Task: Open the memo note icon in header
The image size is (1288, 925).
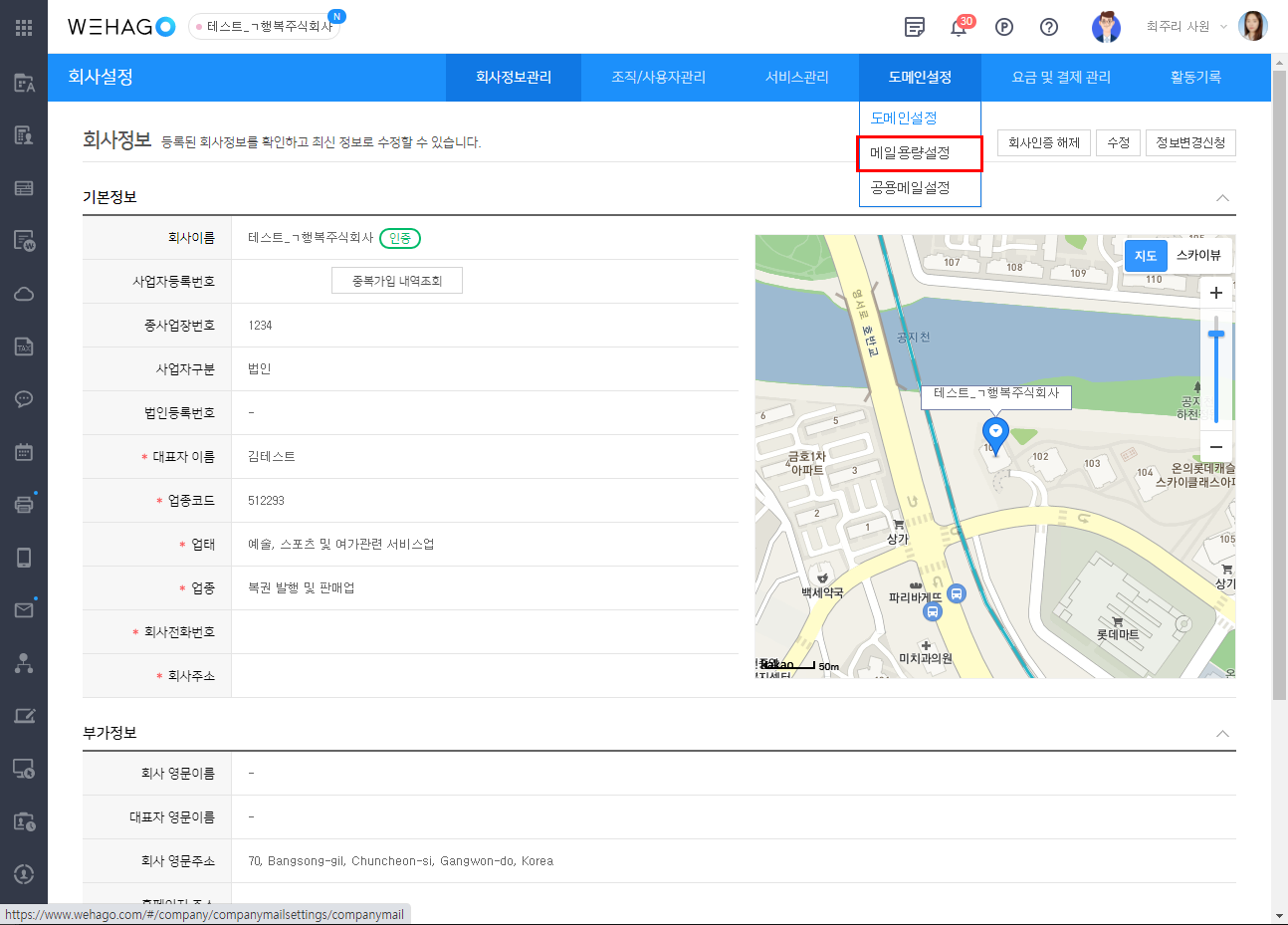Action: 915,27
